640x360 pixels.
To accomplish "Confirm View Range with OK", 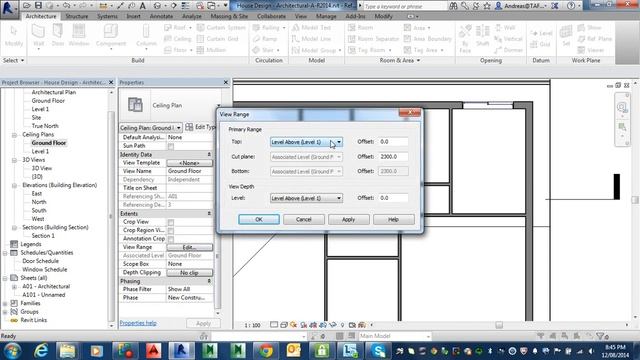I will click(x=259, y=220).
